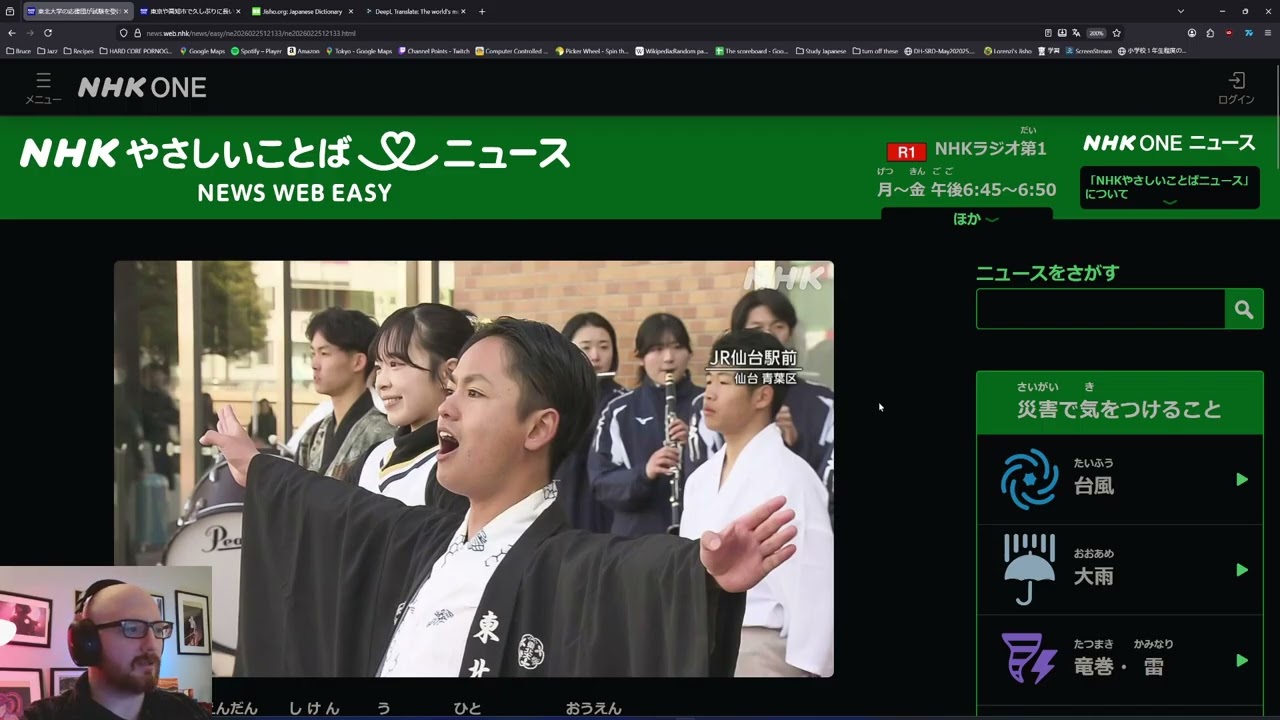Image resolution: width=1280 pixels, height=720 pixels.
Task: Select the active 東北大学の応援団 tab
Action: (77, 11)
